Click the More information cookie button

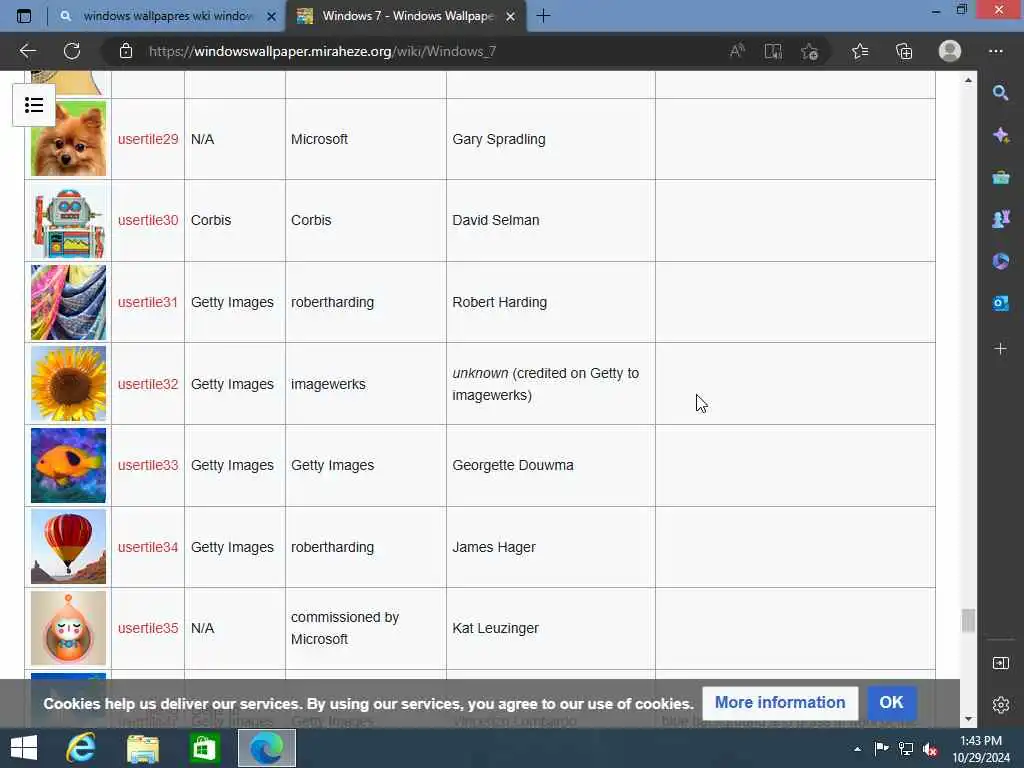click(780, 703)
